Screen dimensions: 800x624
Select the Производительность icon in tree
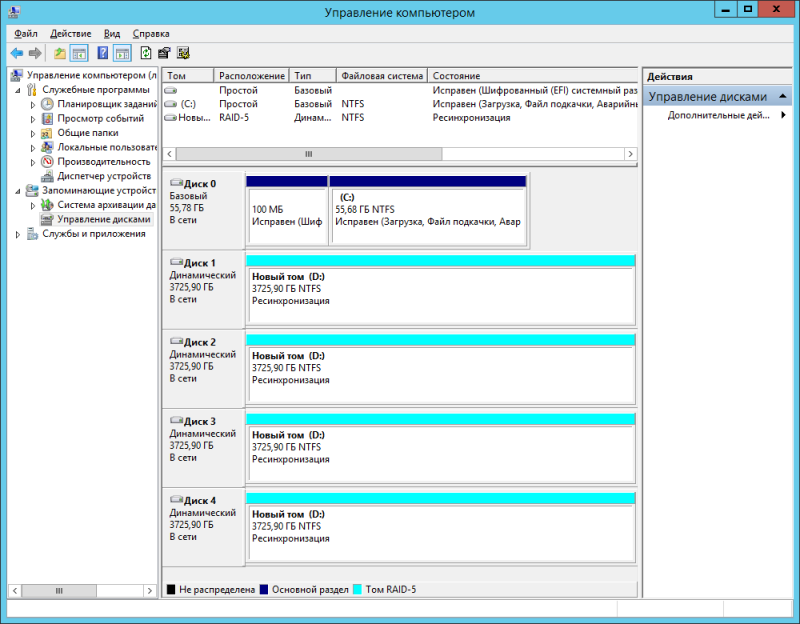(x=47, y=162)
